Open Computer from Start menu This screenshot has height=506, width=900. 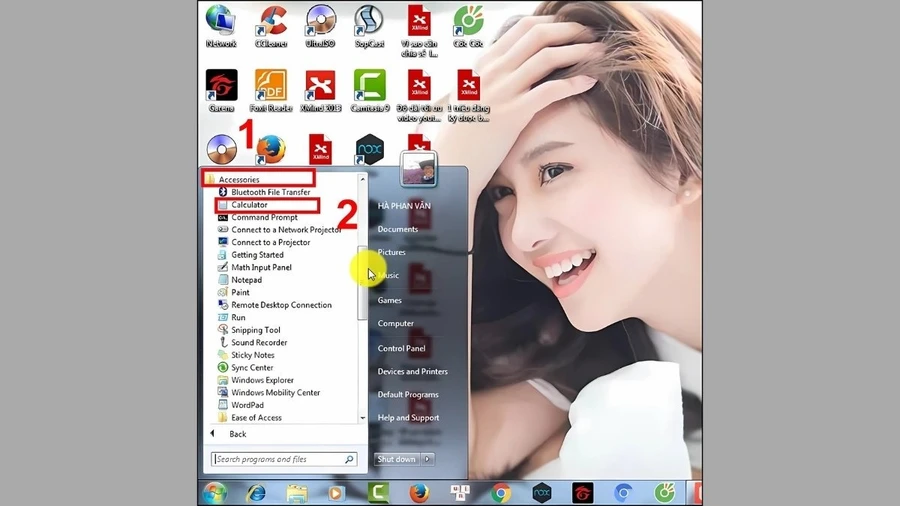click(395, 323)
